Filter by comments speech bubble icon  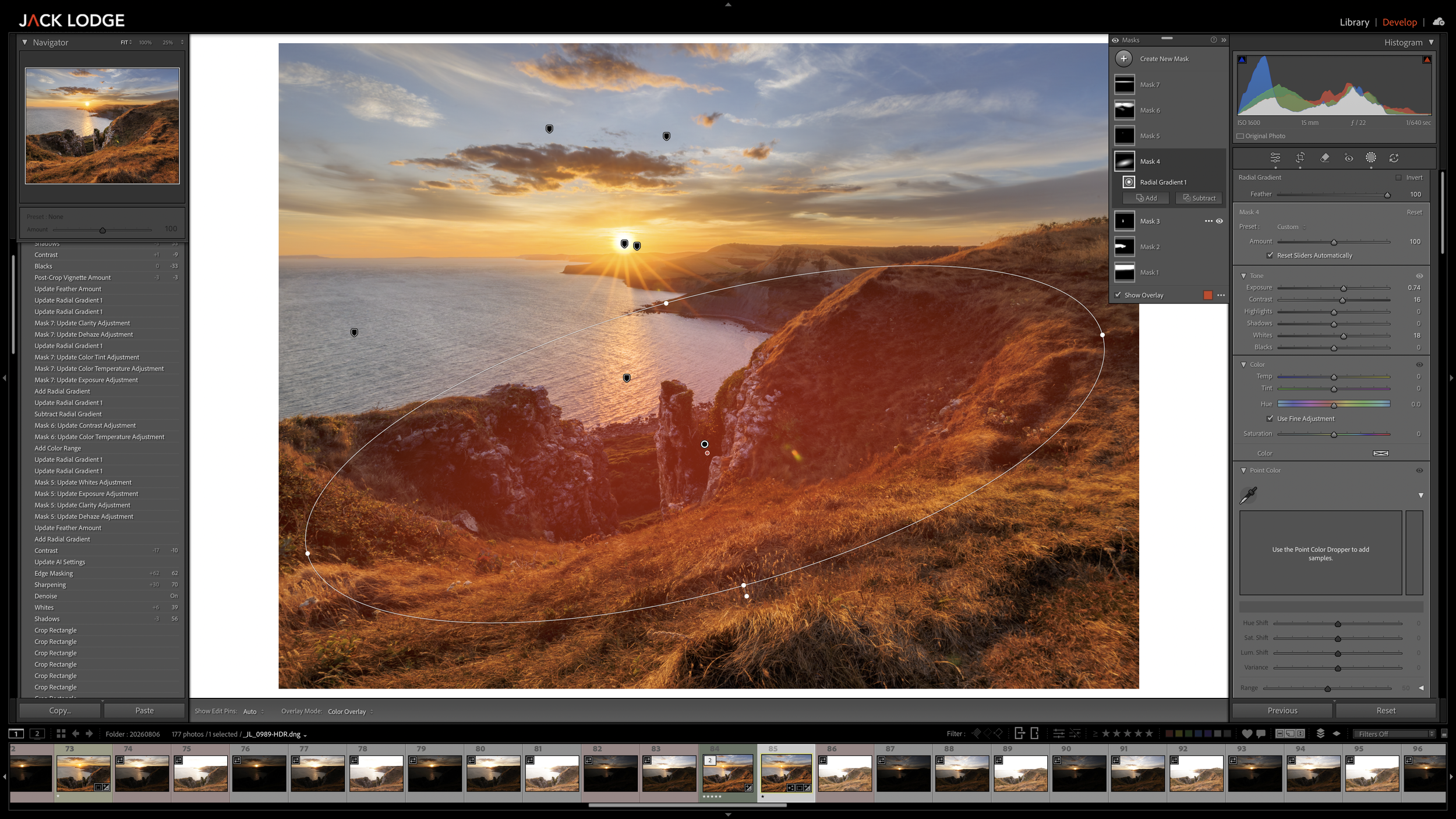click(1261, 734)
